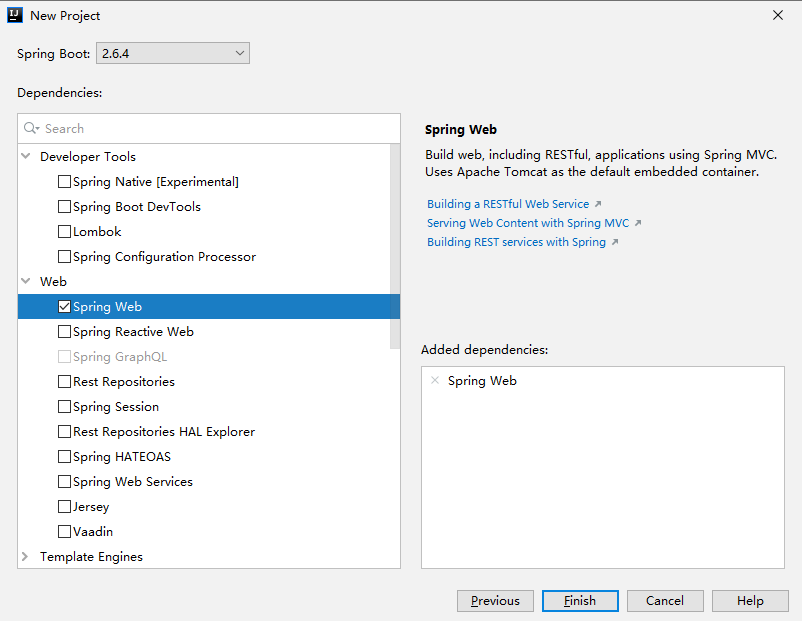The image size is (802, 621).
Task: Click the Spring Reactive Web label
Action: 133,331
